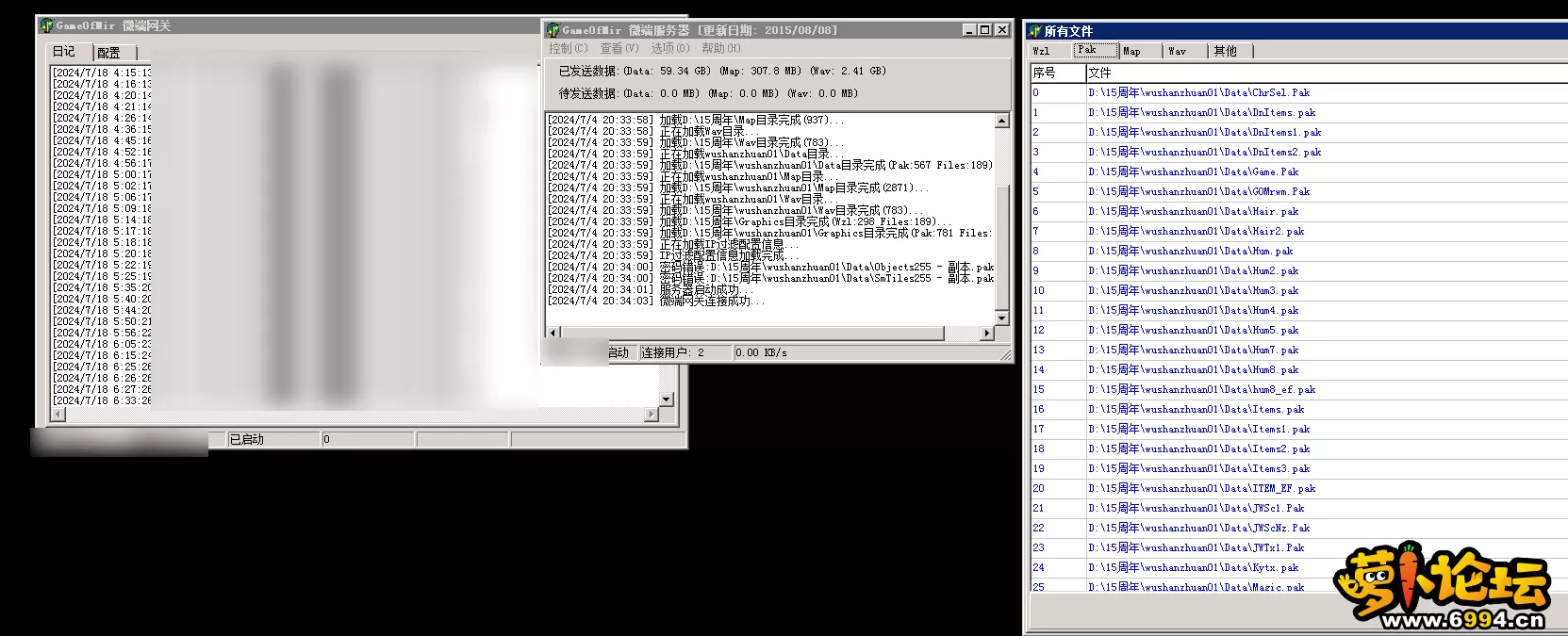Click server log scroll up arrow
The height and width of the screenshot is (636, 1568).
pyautogui.click(x=1002, y=121)
